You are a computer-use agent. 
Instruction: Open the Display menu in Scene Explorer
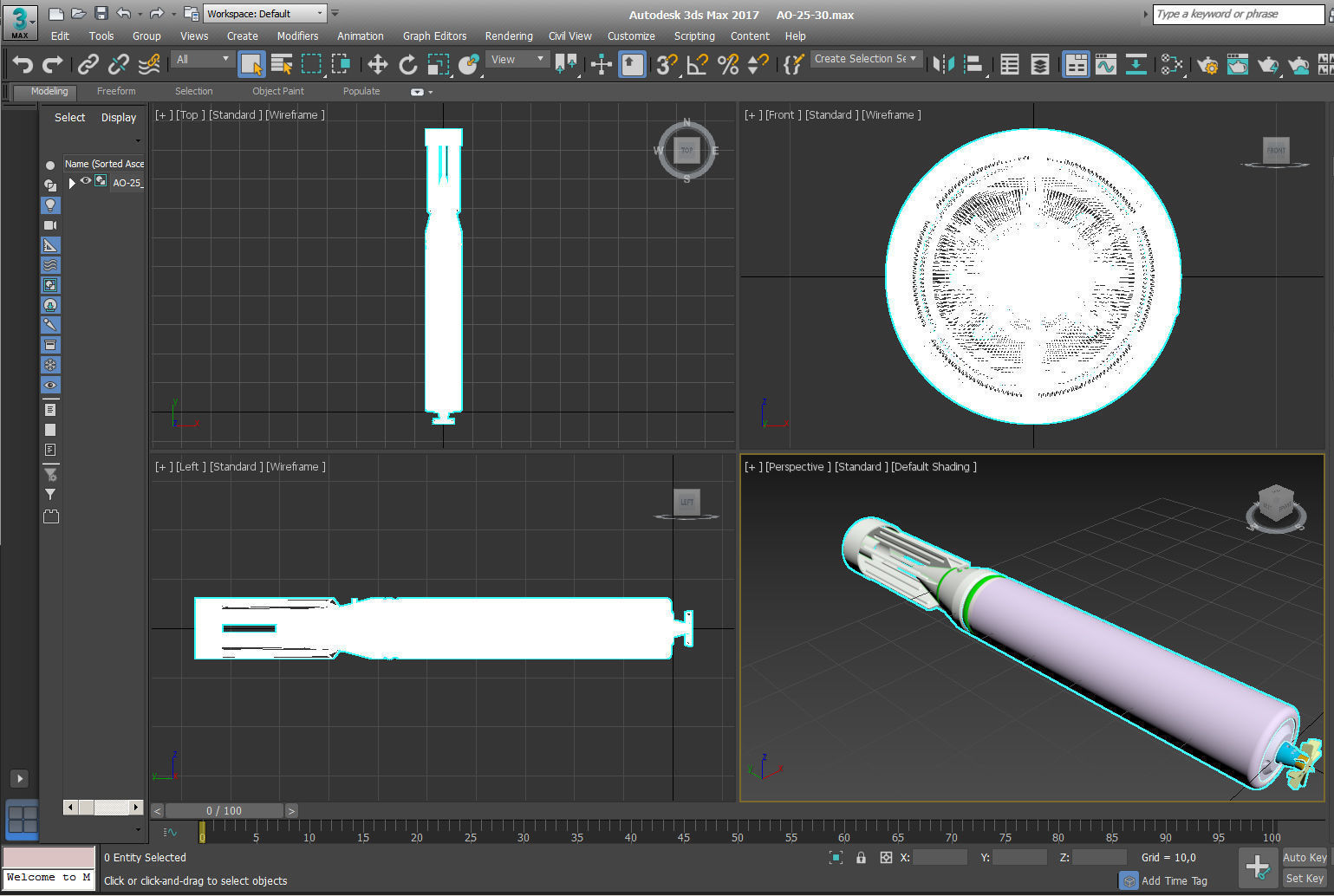coord(119,118)
